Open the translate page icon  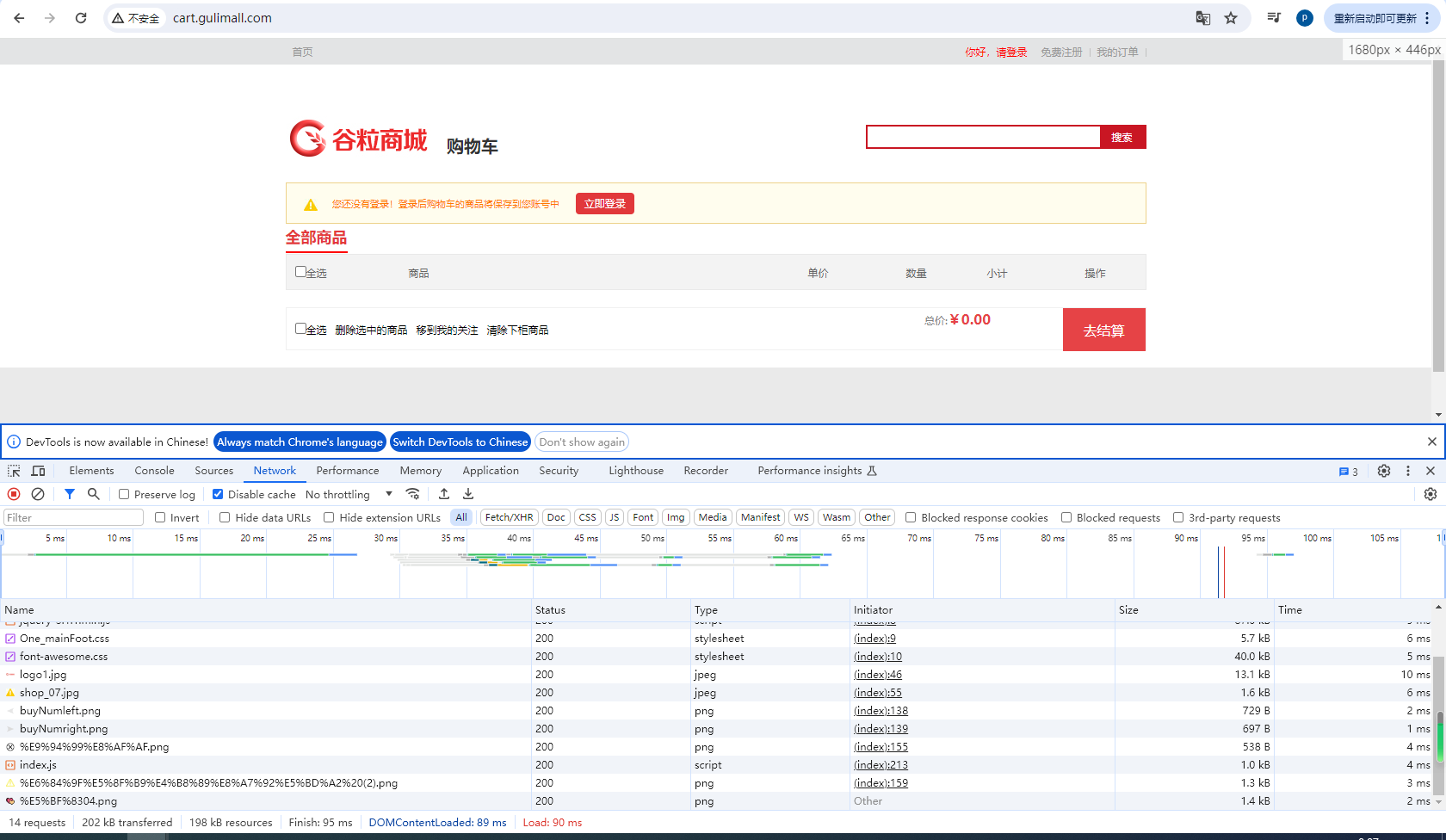(x=1203, y=18)
